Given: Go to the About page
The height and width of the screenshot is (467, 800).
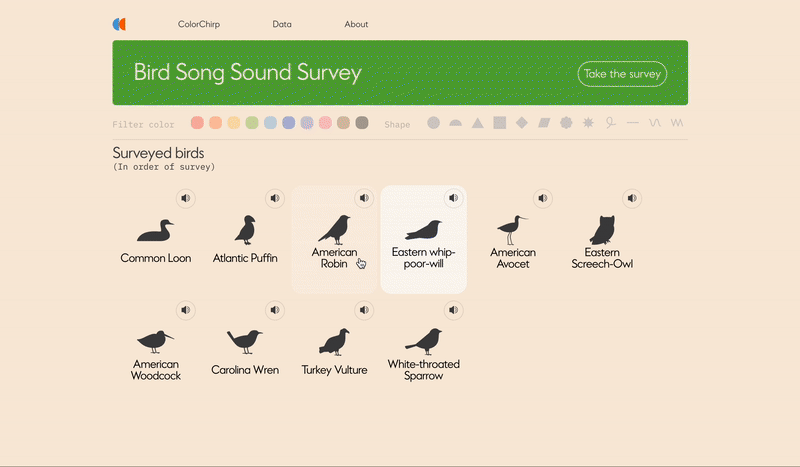Looking at the screenshot, I should (356, 24).
